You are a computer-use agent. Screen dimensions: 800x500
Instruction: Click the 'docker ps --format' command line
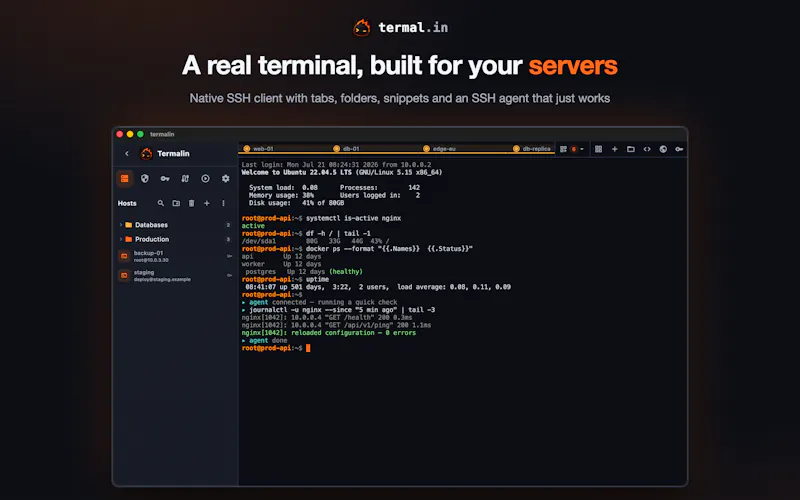tap(389, 249)
